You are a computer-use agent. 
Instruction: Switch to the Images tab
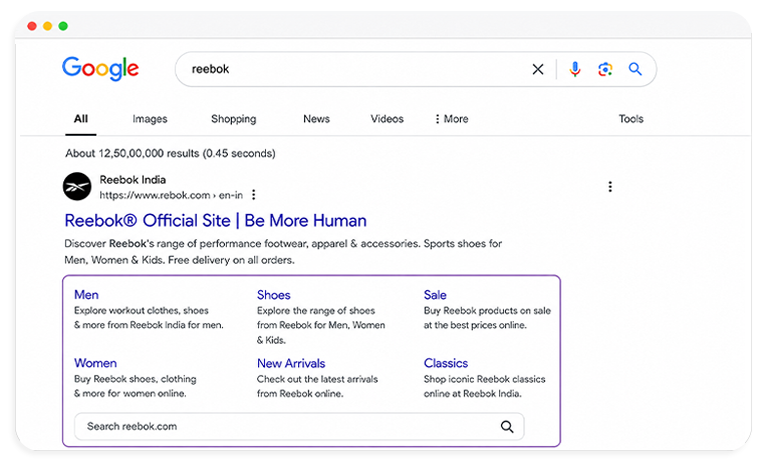click(x=150, y=119)
